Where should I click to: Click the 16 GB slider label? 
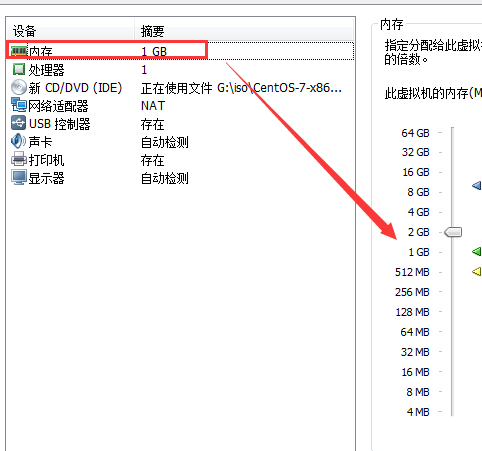[416, 172]
